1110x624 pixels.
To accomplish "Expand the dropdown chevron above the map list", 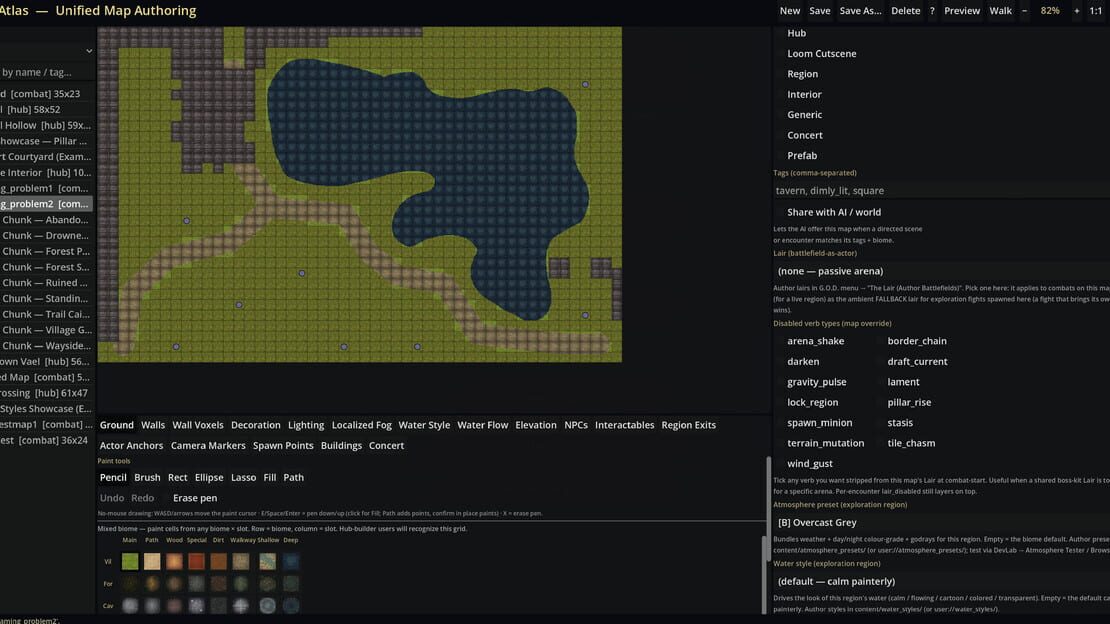I will coord(88,51).
